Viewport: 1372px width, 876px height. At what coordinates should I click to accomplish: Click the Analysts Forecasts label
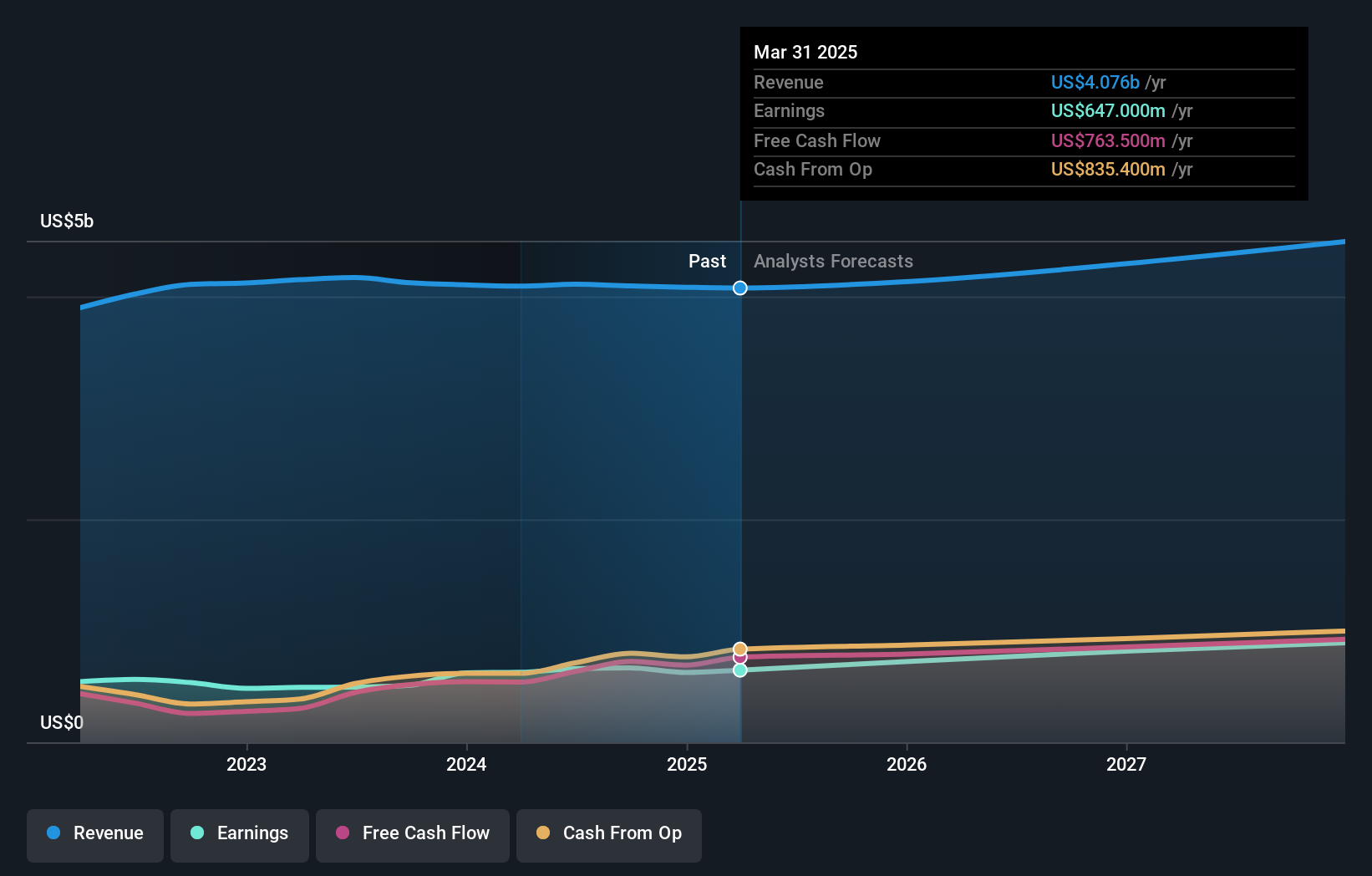click(833, 262)
